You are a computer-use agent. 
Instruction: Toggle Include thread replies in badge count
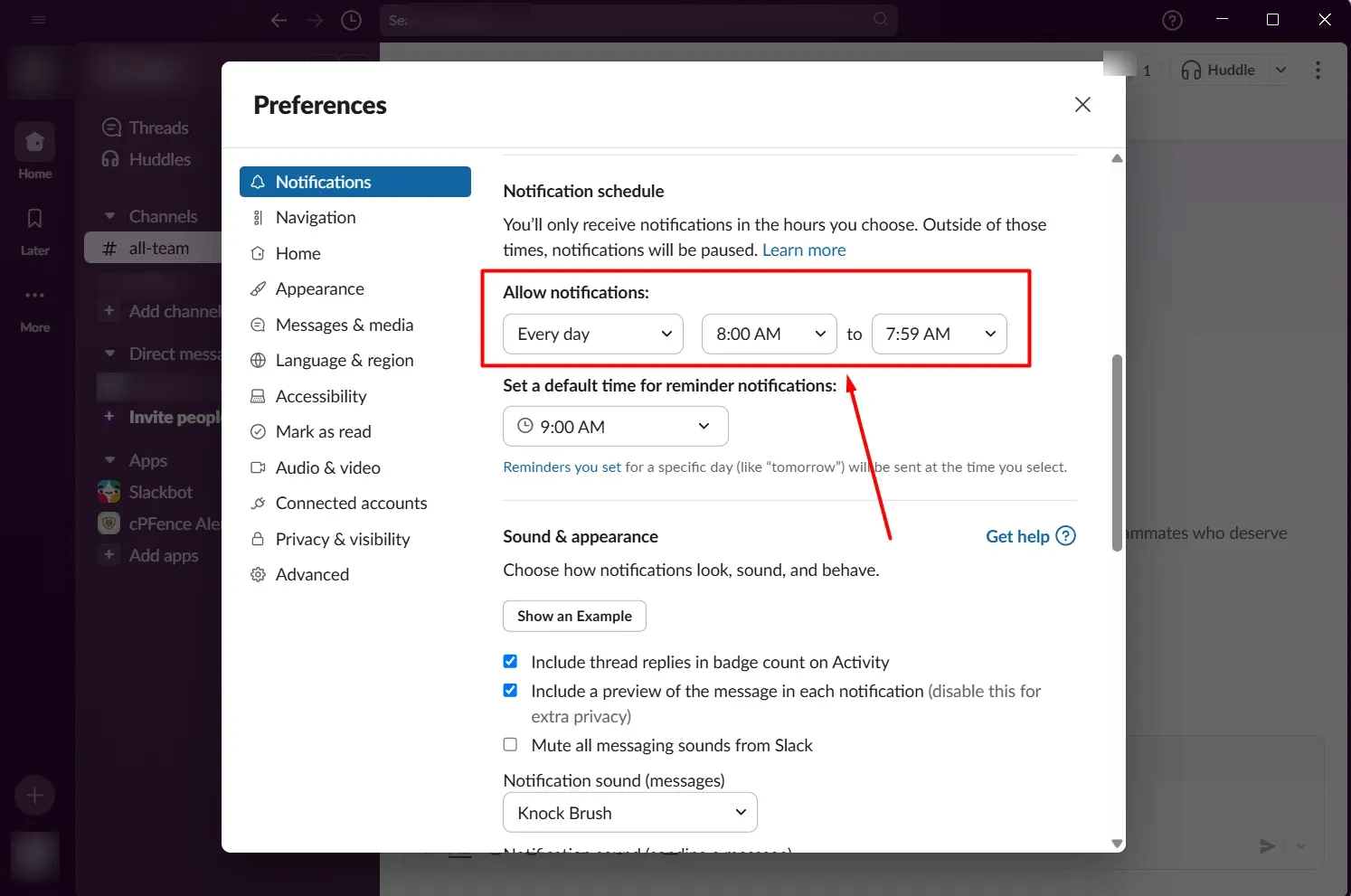point(511,662)
